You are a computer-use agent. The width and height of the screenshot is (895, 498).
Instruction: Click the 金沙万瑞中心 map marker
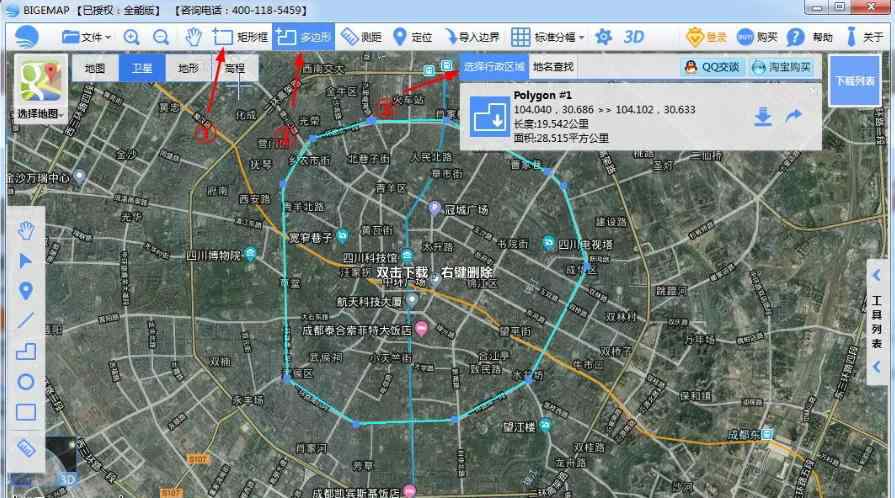click(x=79, y=176)
